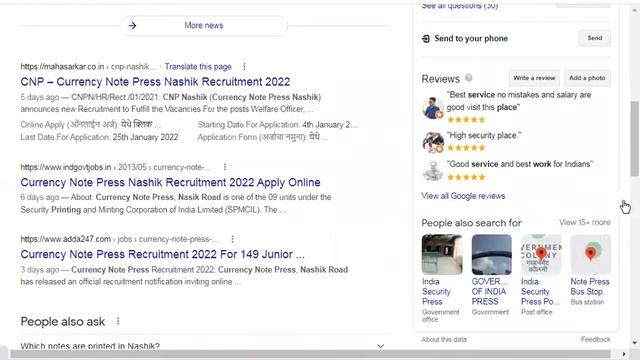The image size is (640, 360).
Task: Click "Good service and best work" review text
Action: coord(520,164)
